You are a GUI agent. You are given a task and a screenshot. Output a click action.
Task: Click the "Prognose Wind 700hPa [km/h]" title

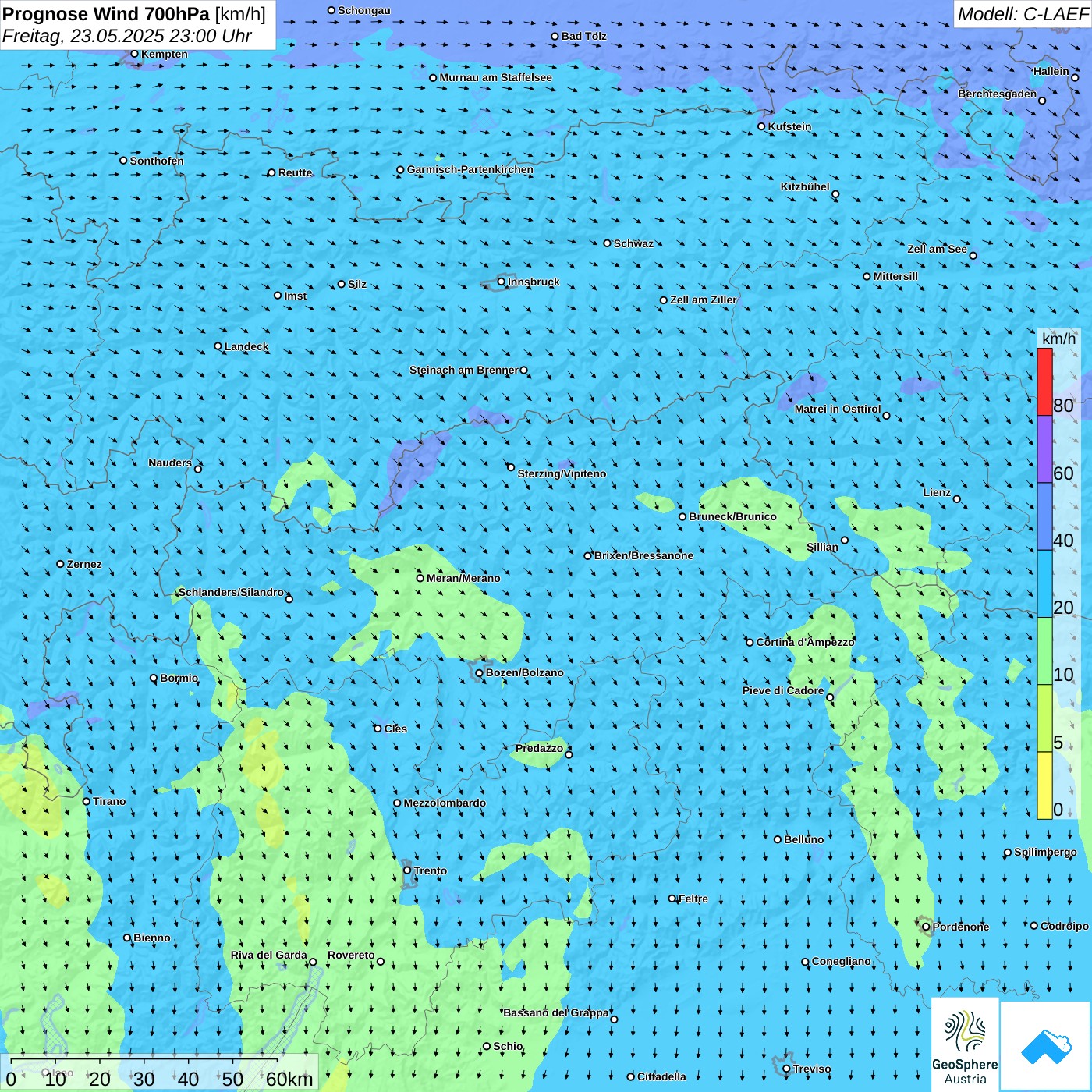pos(134,14)
